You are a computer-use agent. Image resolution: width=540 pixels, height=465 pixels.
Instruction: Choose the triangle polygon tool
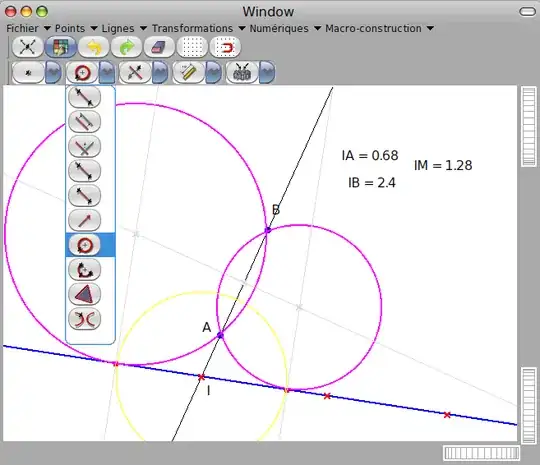(84, 294)
